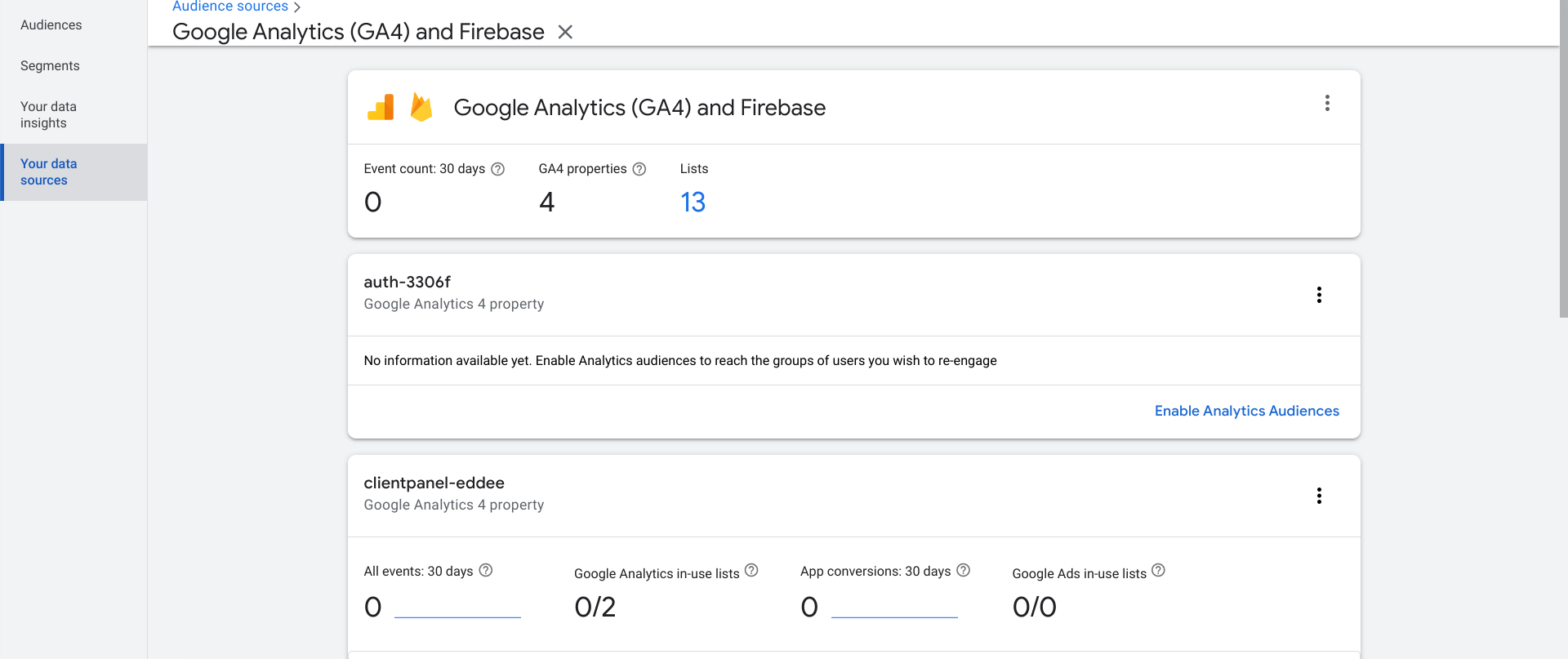Open the clientpanel-eddee property options menu
The height and width of the screenshot is (659, 1568).
click(x=1319, y=496)
